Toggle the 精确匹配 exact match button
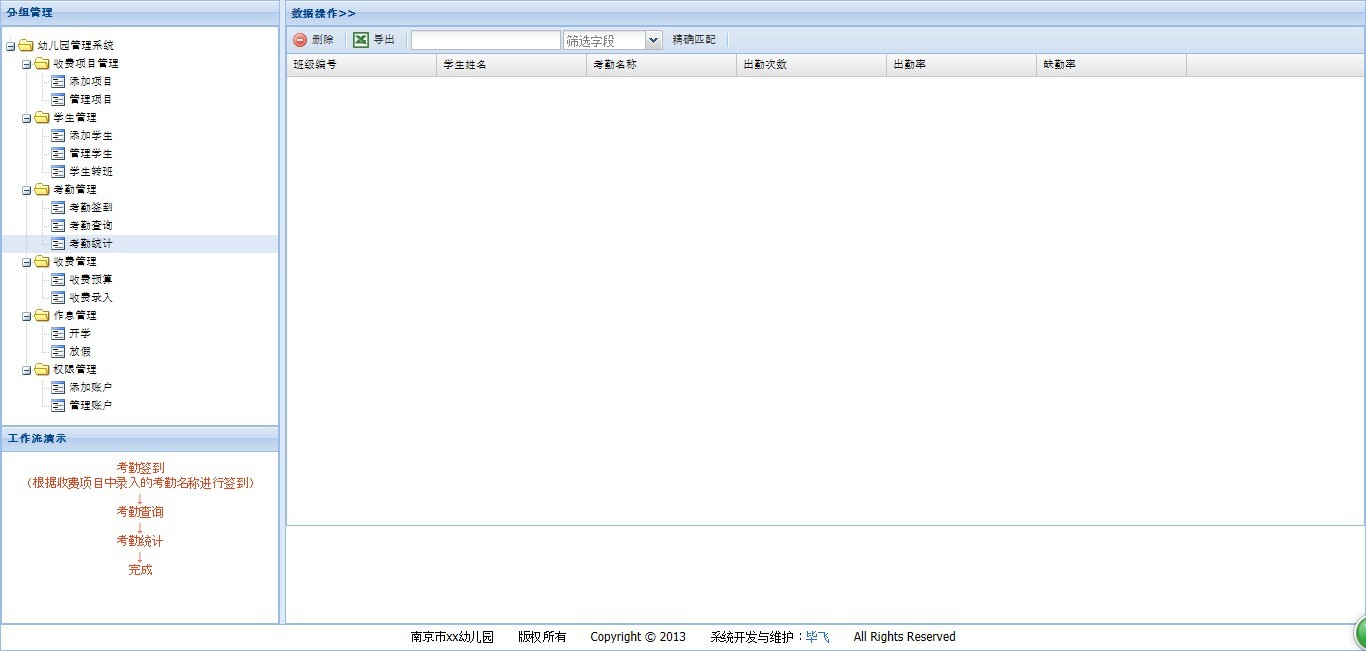The height and width of the screenshot is (651, 1366). [x=694, y=40]
